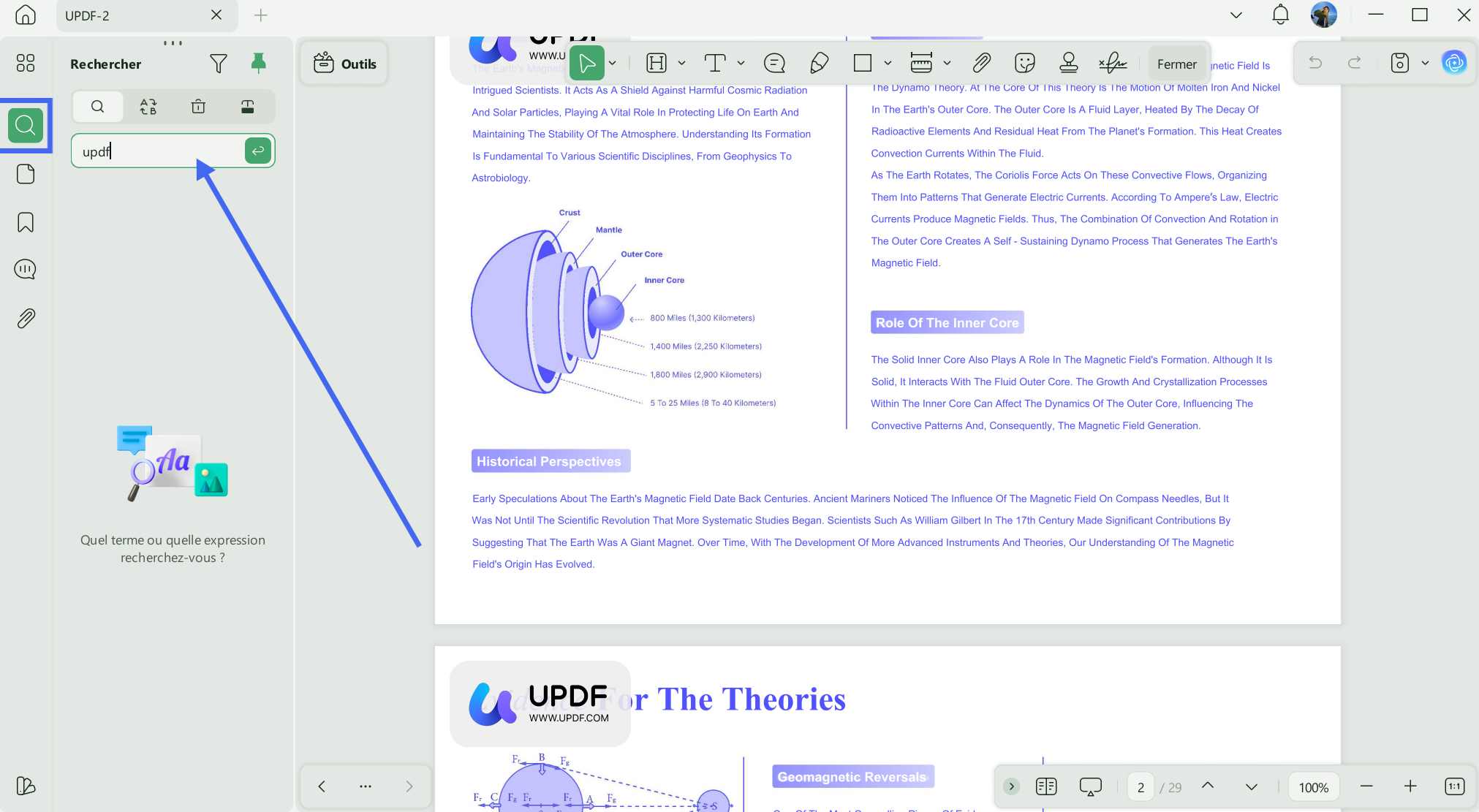This screenshot has height=812, width=1479.
Task: Click the Fermer button
Action: [1177, 64]
